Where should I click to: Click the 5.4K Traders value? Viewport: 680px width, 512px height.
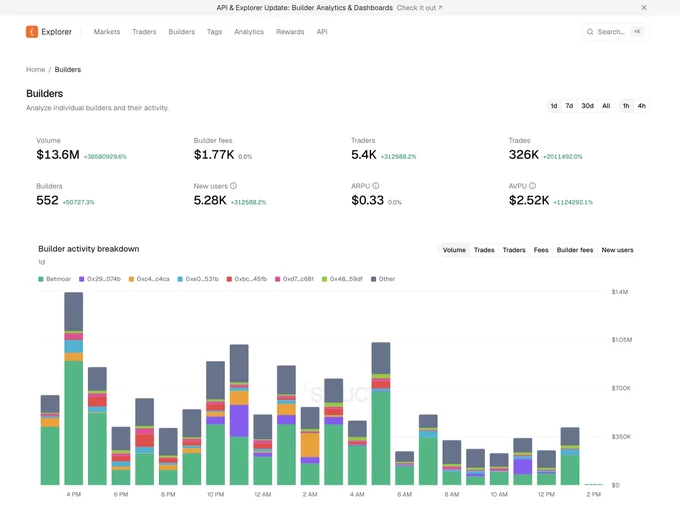click(x=364, y=155)
